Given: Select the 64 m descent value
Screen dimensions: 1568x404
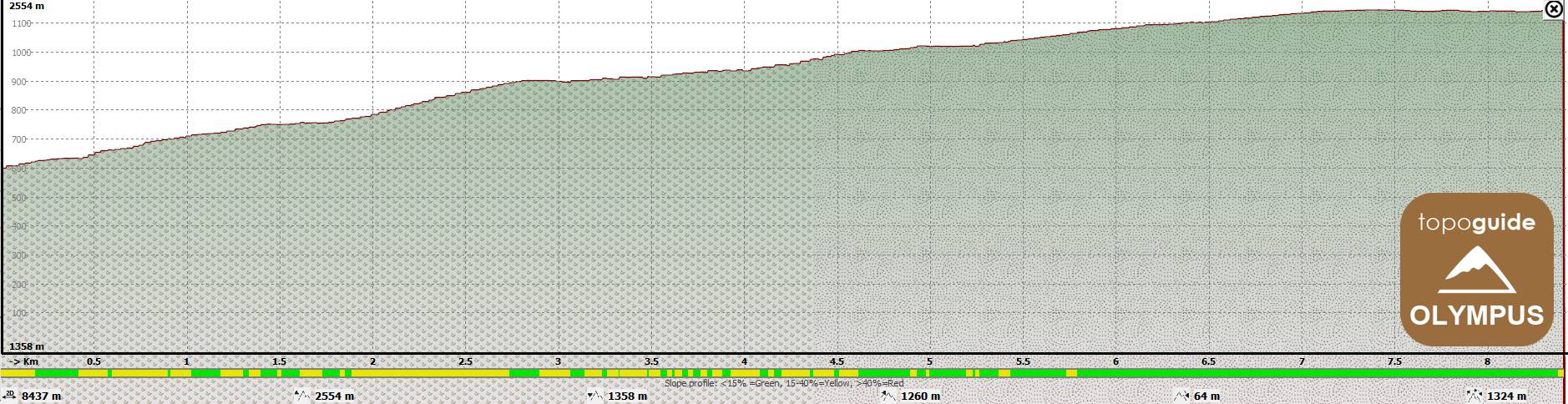Looking at the screenshot, I should 1207,396.
